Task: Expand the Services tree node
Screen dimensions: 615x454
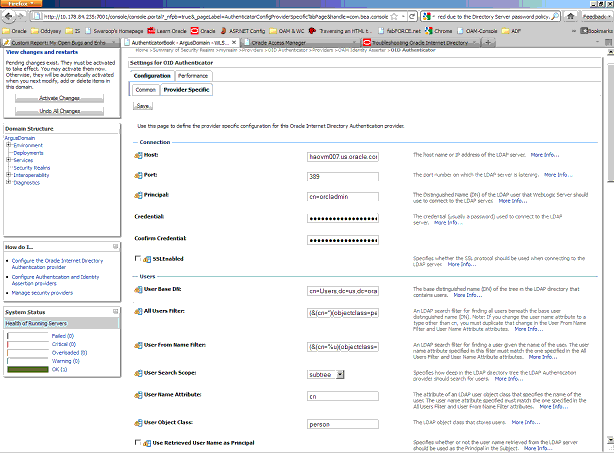Action: 8,160
